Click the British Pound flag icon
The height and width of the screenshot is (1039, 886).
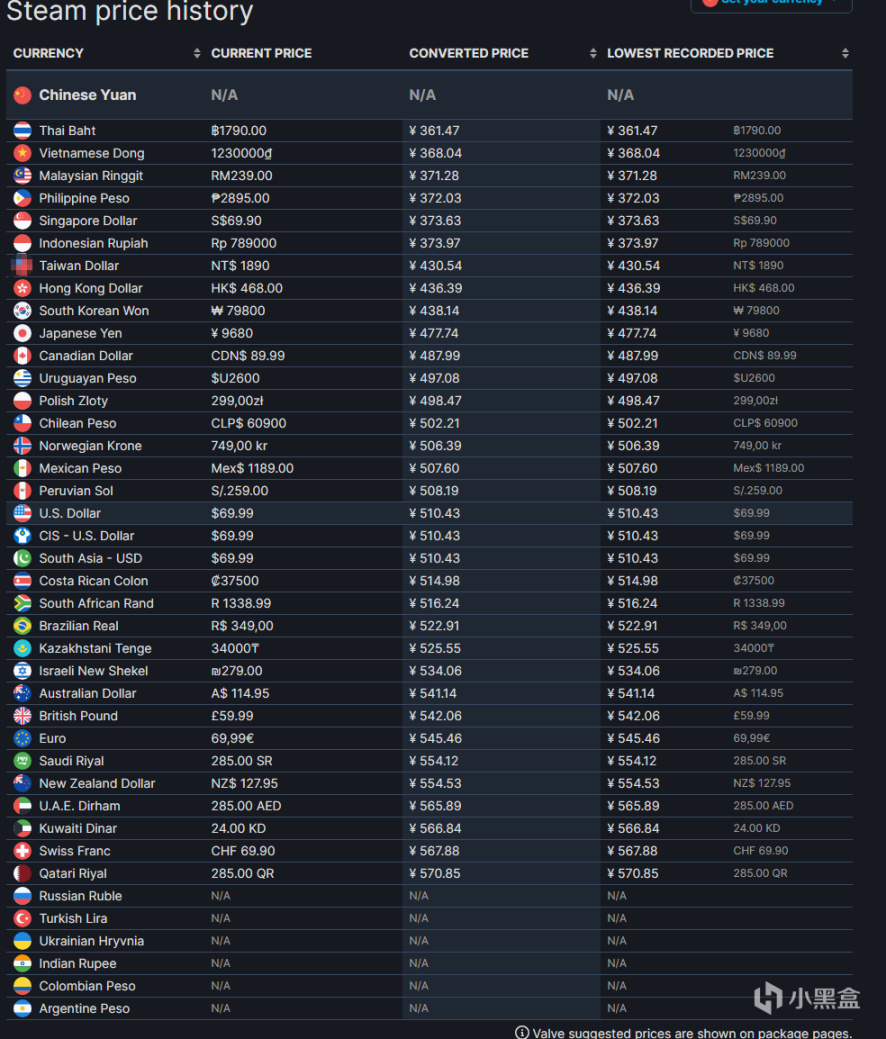click(x=23, y=716)
